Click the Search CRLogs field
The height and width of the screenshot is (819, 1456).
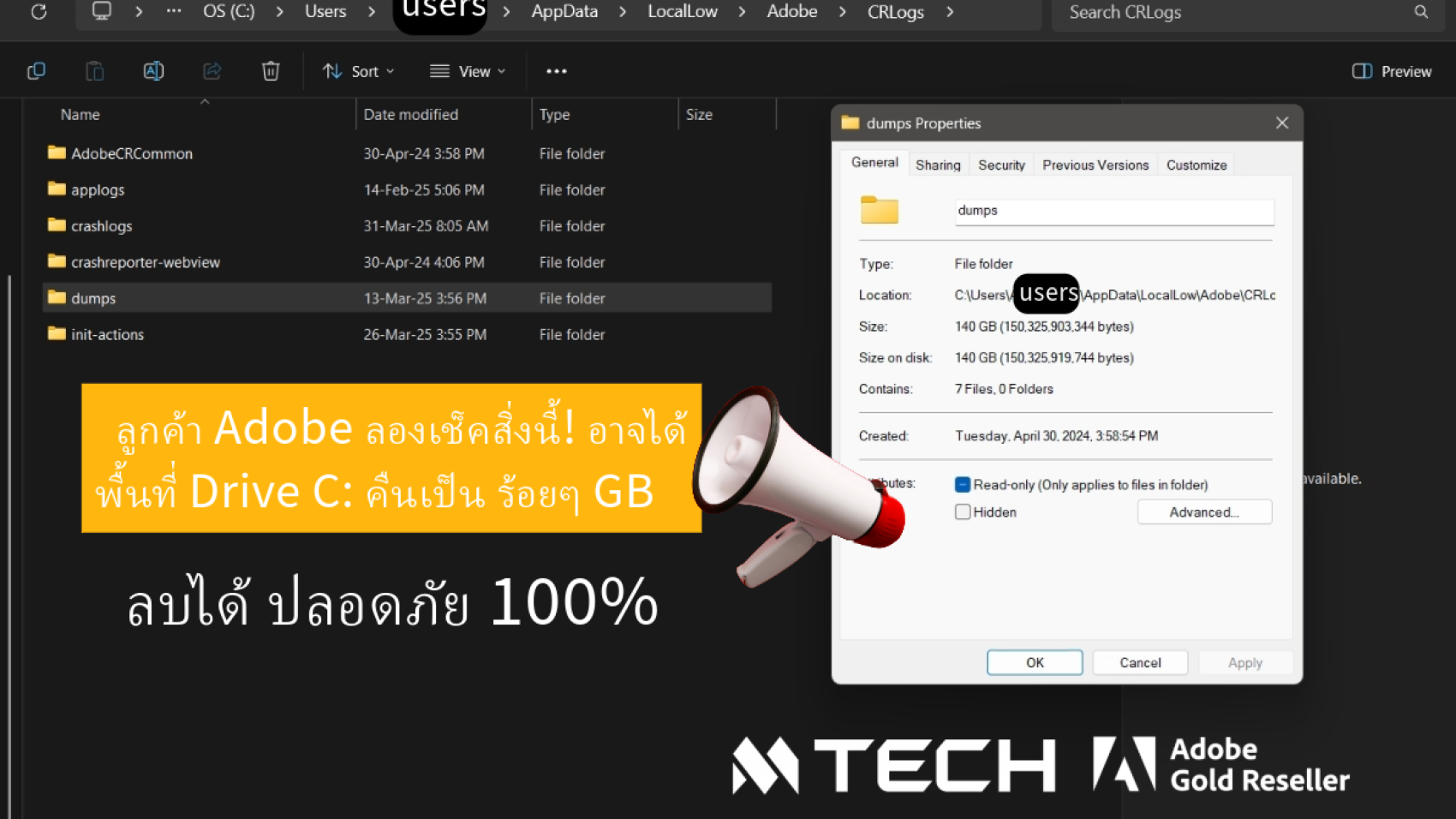pyautogui.click(x=1233, y=12)
